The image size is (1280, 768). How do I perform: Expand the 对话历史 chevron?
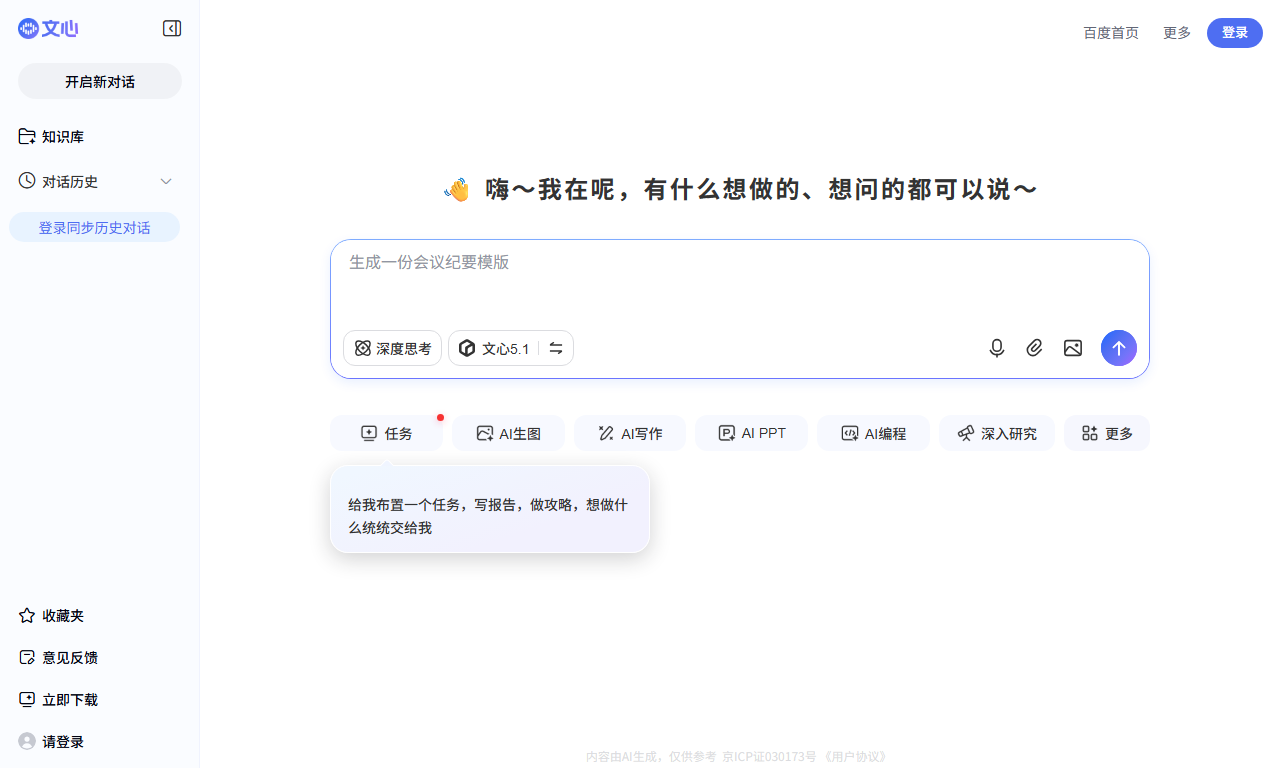[166, 181]
